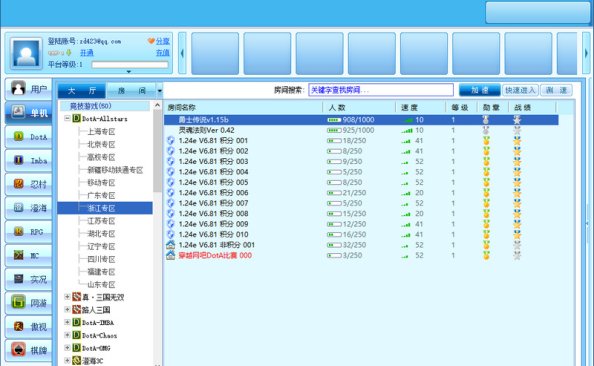Open the 傲视 sidebar category
This screenshot has height=366, width=594.
29,327
